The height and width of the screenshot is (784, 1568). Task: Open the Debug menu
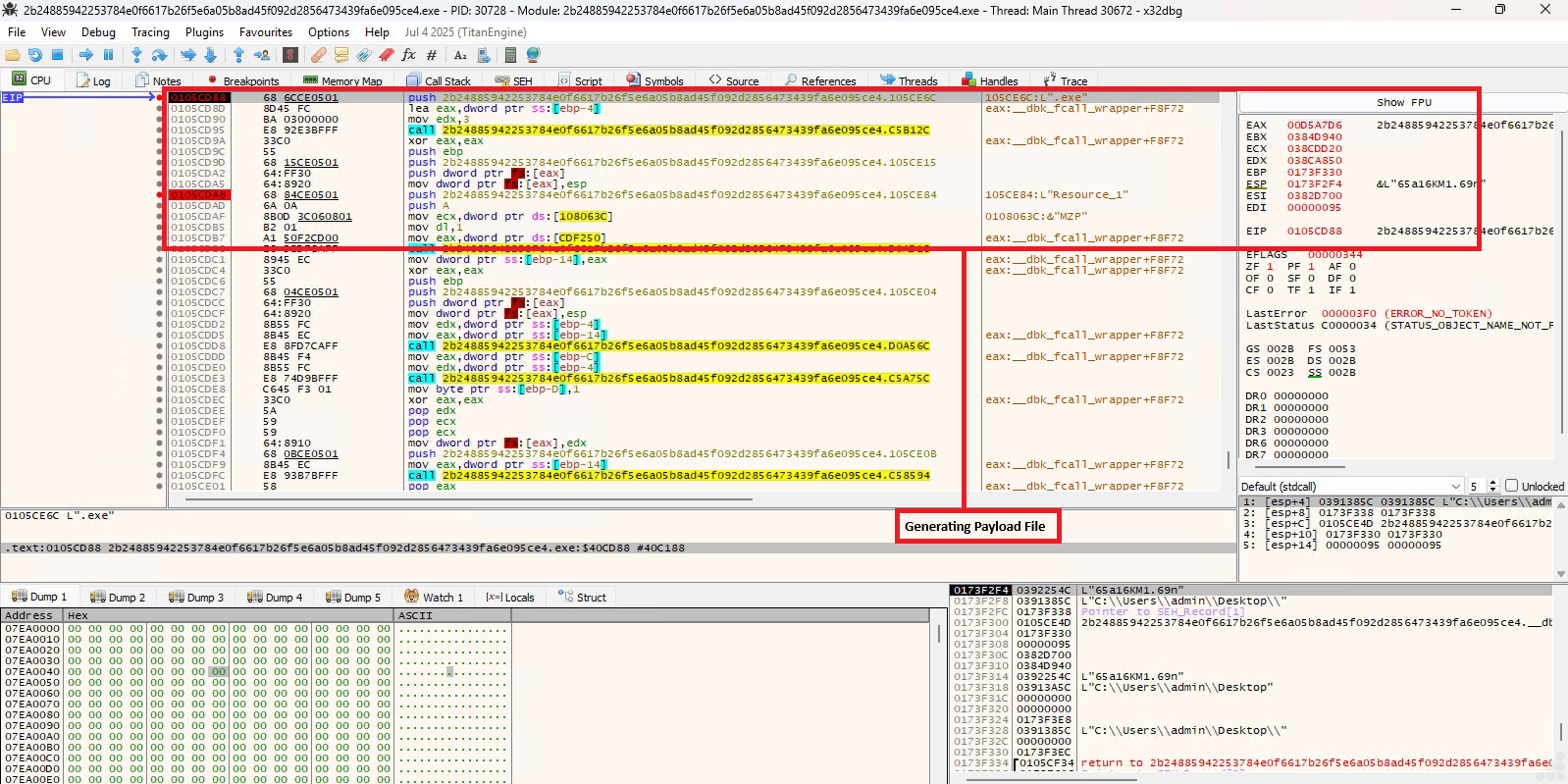pos(98,32)
